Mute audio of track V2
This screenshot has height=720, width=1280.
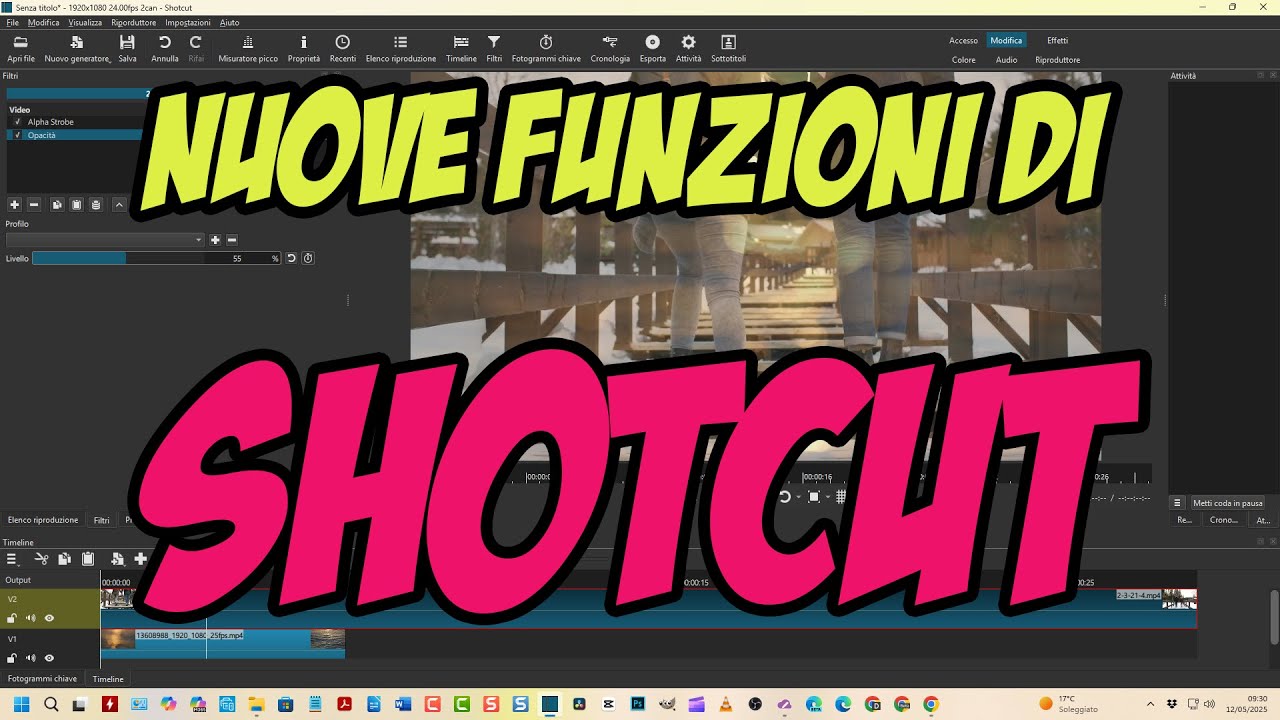[x=30, y=618]
